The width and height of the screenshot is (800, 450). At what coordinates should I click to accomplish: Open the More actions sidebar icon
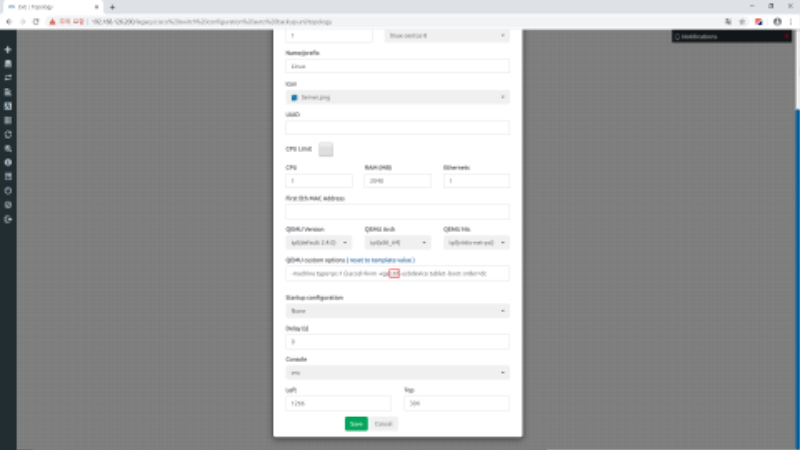click(x=8, y=120)
